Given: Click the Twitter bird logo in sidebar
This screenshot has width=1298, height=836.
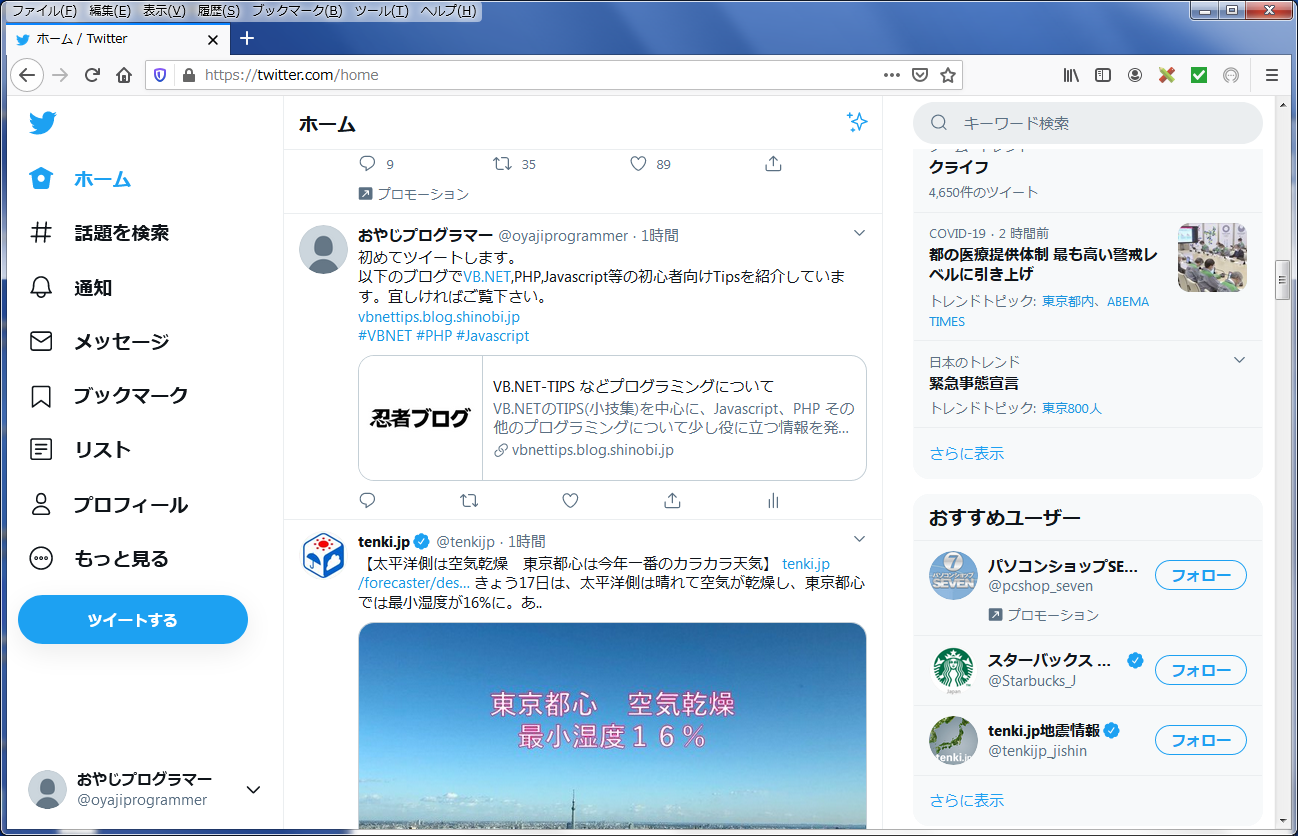Looking at the screenshot, I should (x=42, y=123).
